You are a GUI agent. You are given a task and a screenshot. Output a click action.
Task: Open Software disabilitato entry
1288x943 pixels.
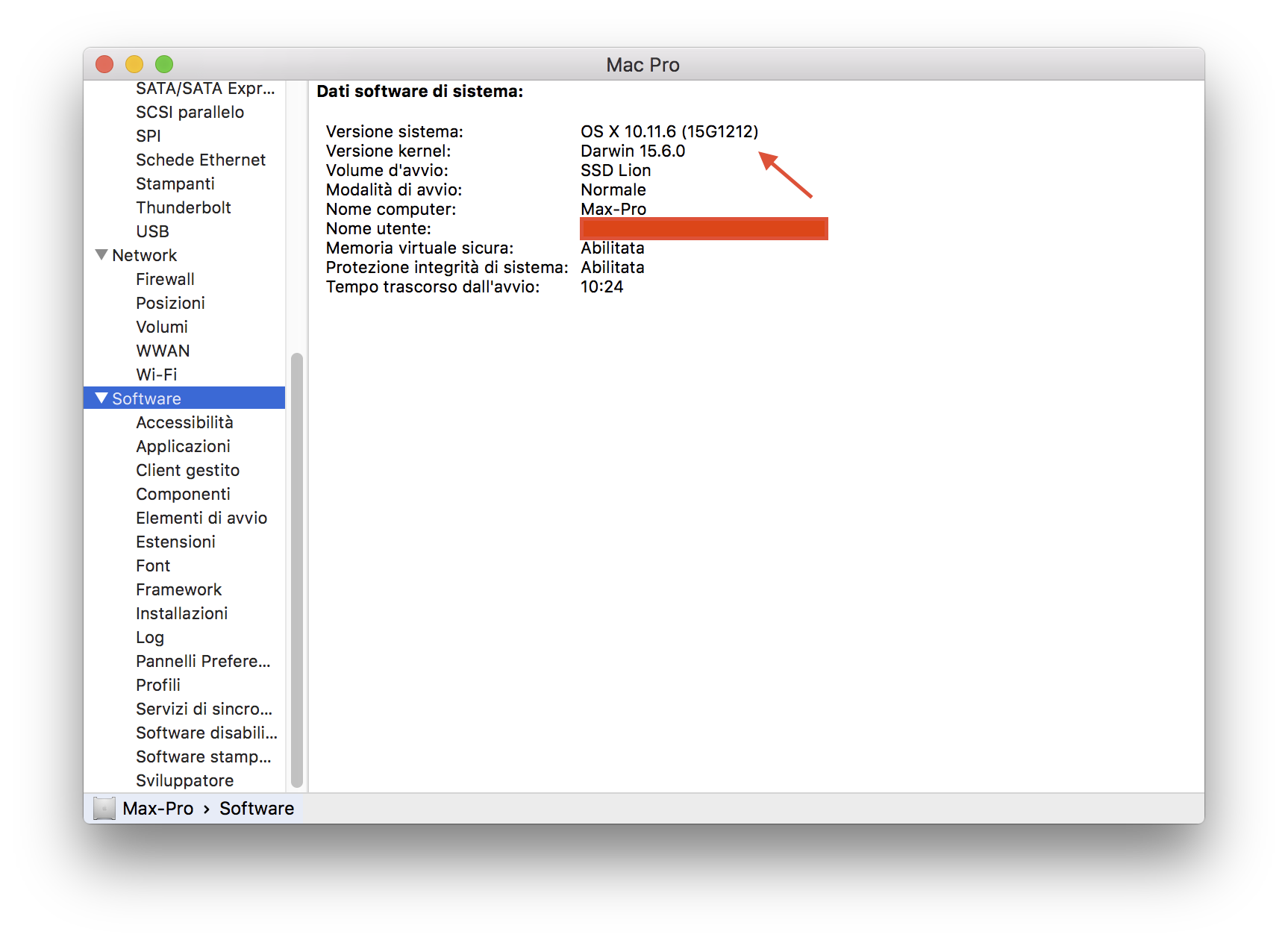point(206,733)
